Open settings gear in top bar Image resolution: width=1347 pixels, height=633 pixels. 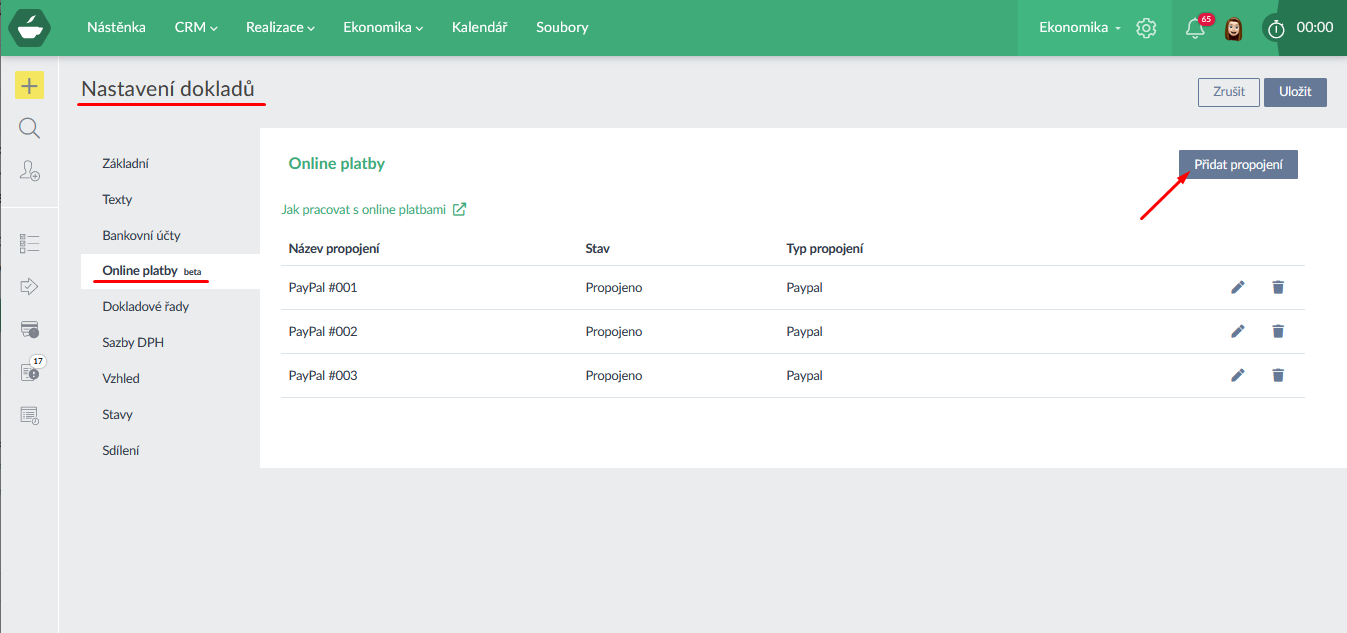[1146, 28]
